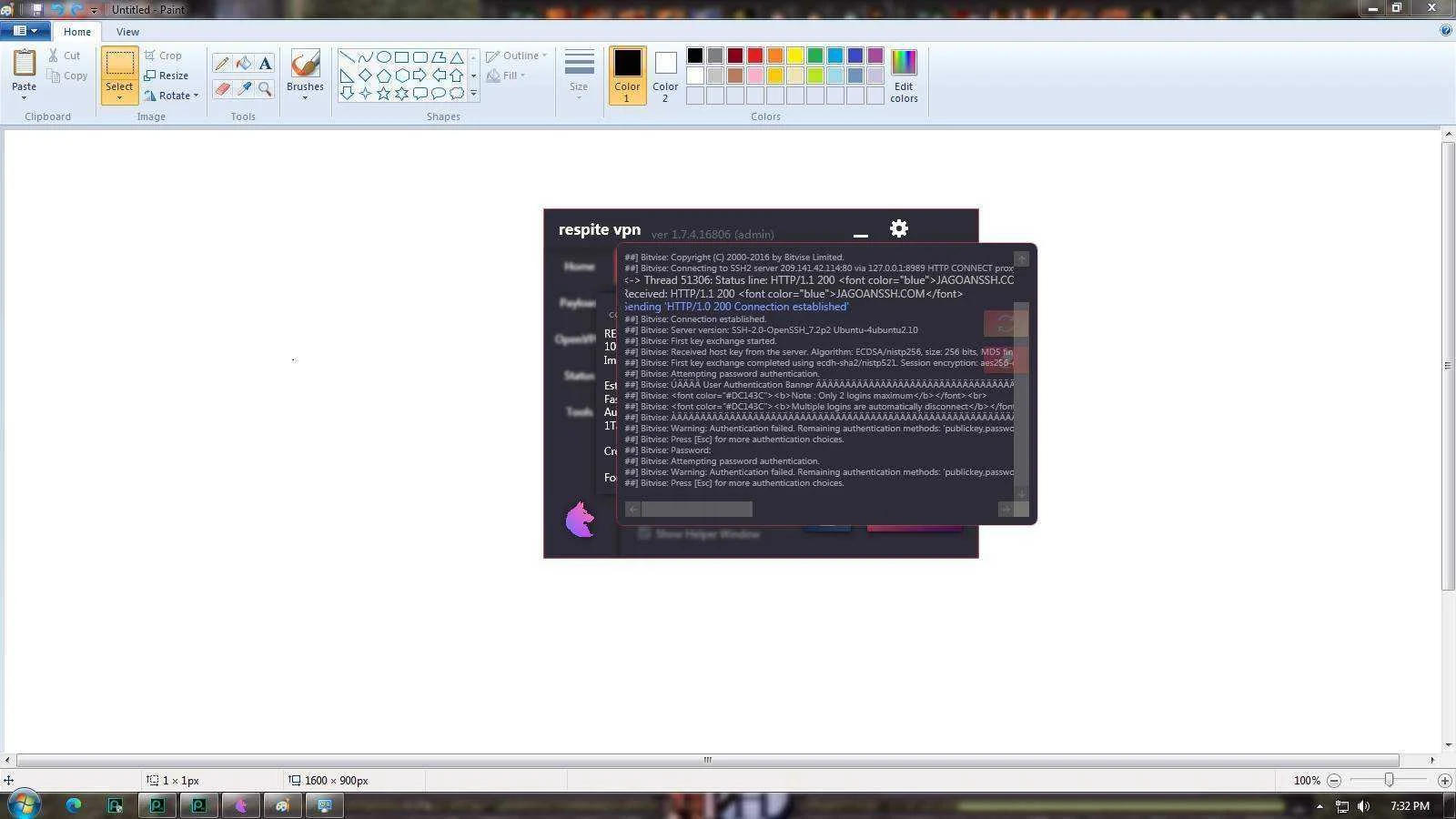
Task: Pick the Polygon shape
Action: (x=439, y=56)
